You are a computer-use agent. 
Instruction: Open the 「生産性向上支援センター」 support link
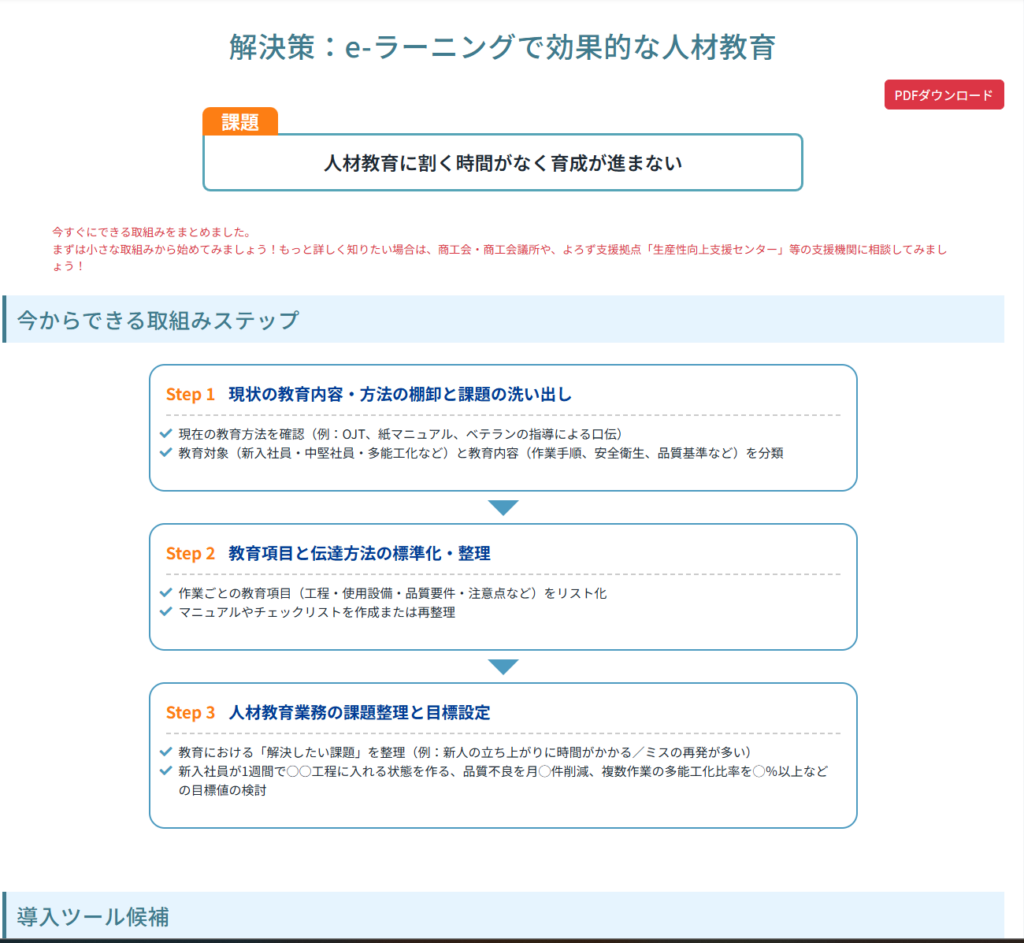pyautogui.click(x=718, y=251)
